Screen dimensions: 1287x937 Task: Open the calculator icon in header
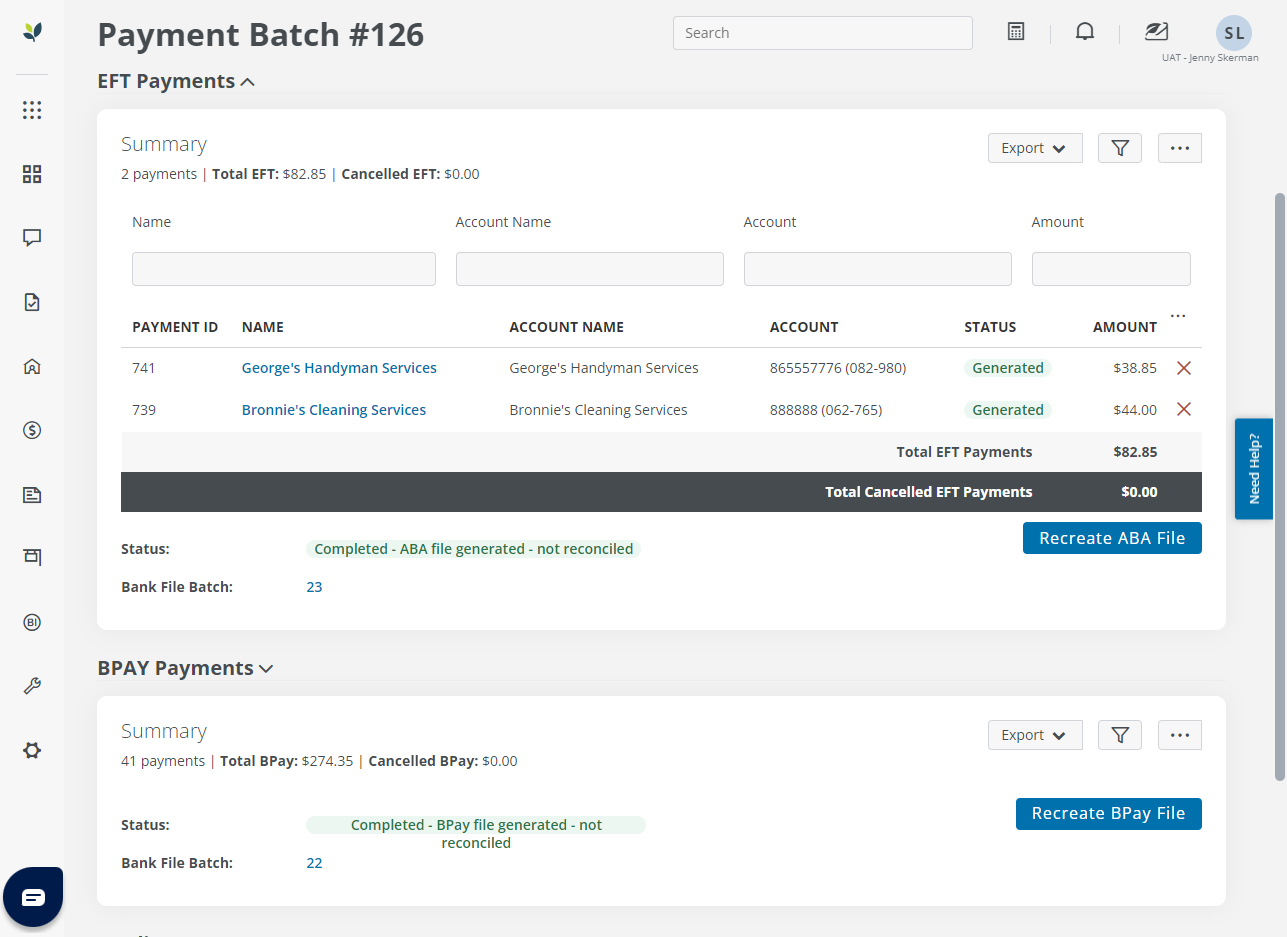point(1016,32)
